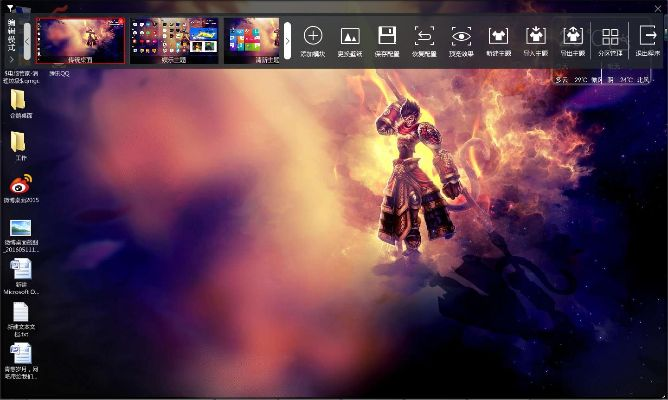
Task: Click the exit desktop arrow icon
Action: click(x=647, y=38)
